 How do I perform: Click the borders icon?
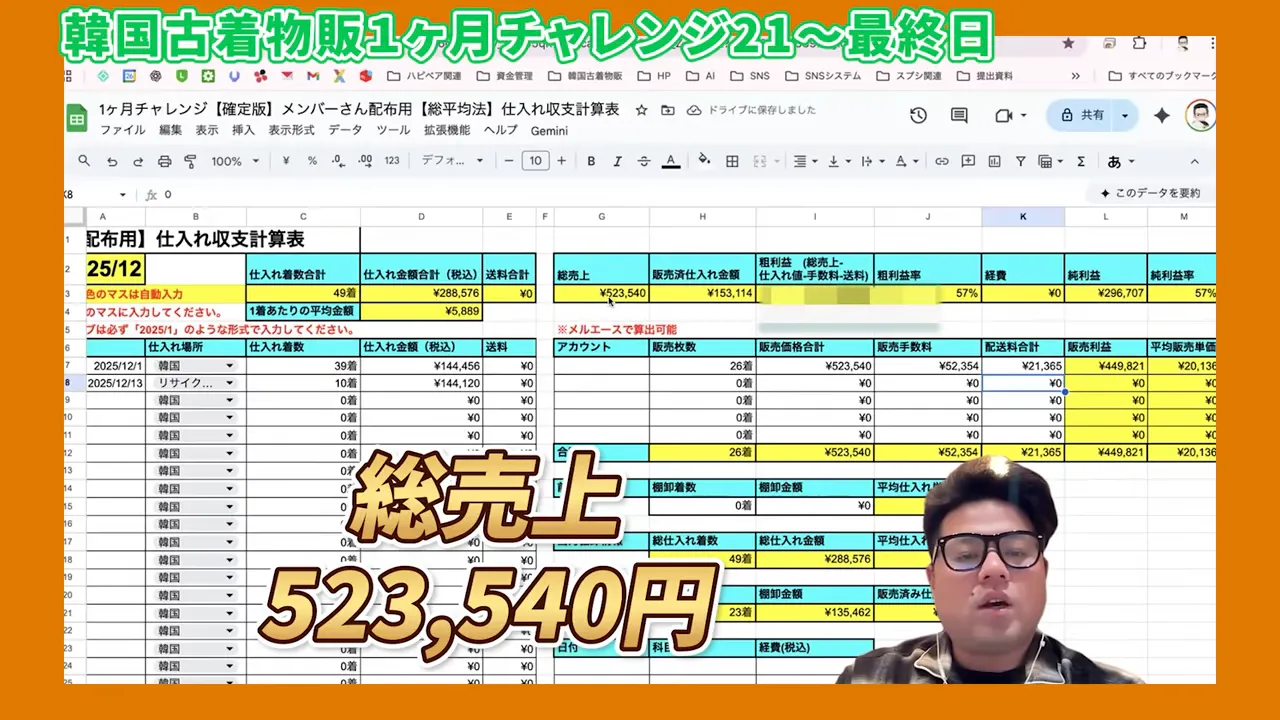(731, 161)
